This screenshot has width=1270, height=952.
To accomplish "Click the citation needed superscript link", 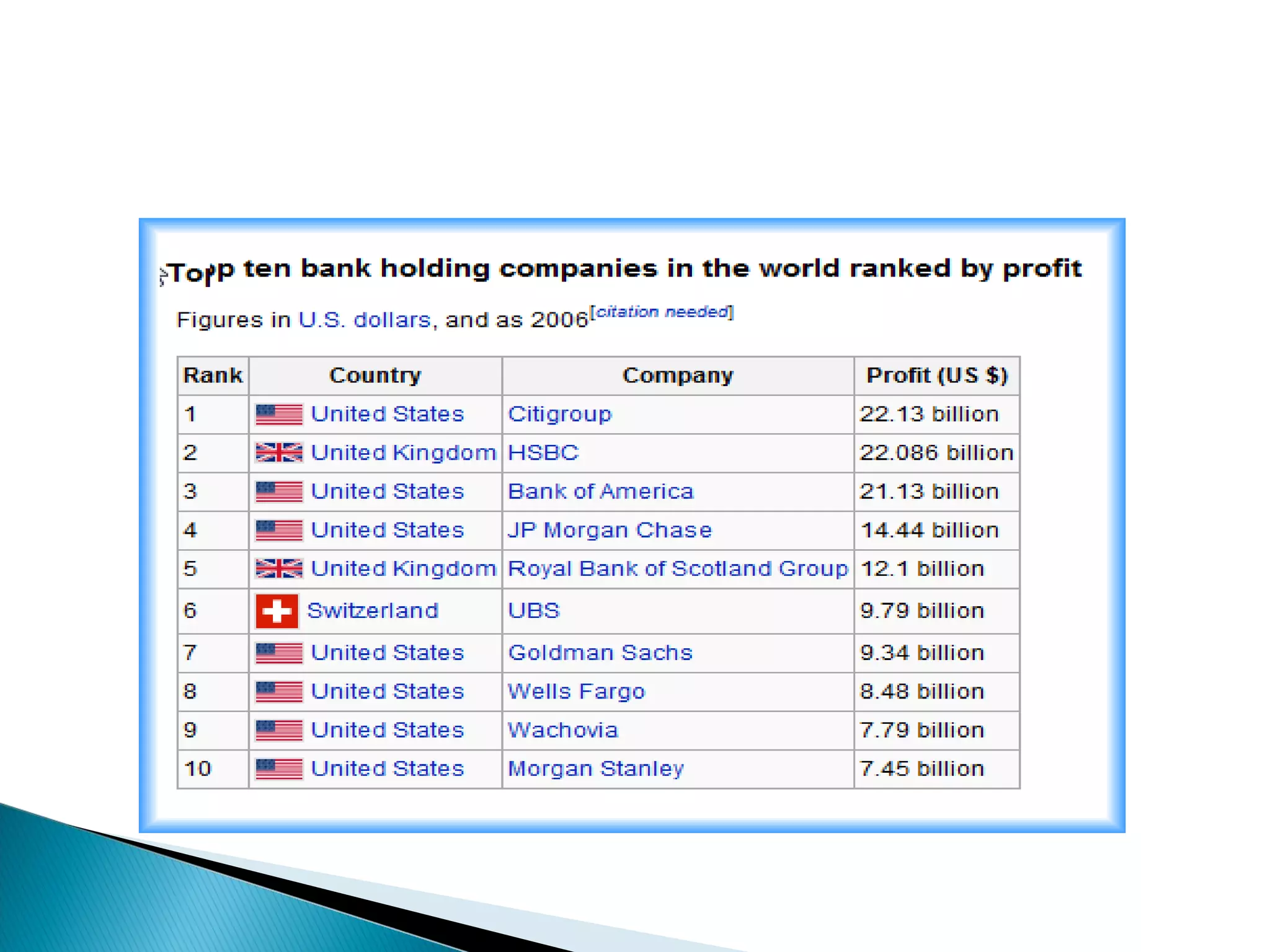I will tap(661, 311).
